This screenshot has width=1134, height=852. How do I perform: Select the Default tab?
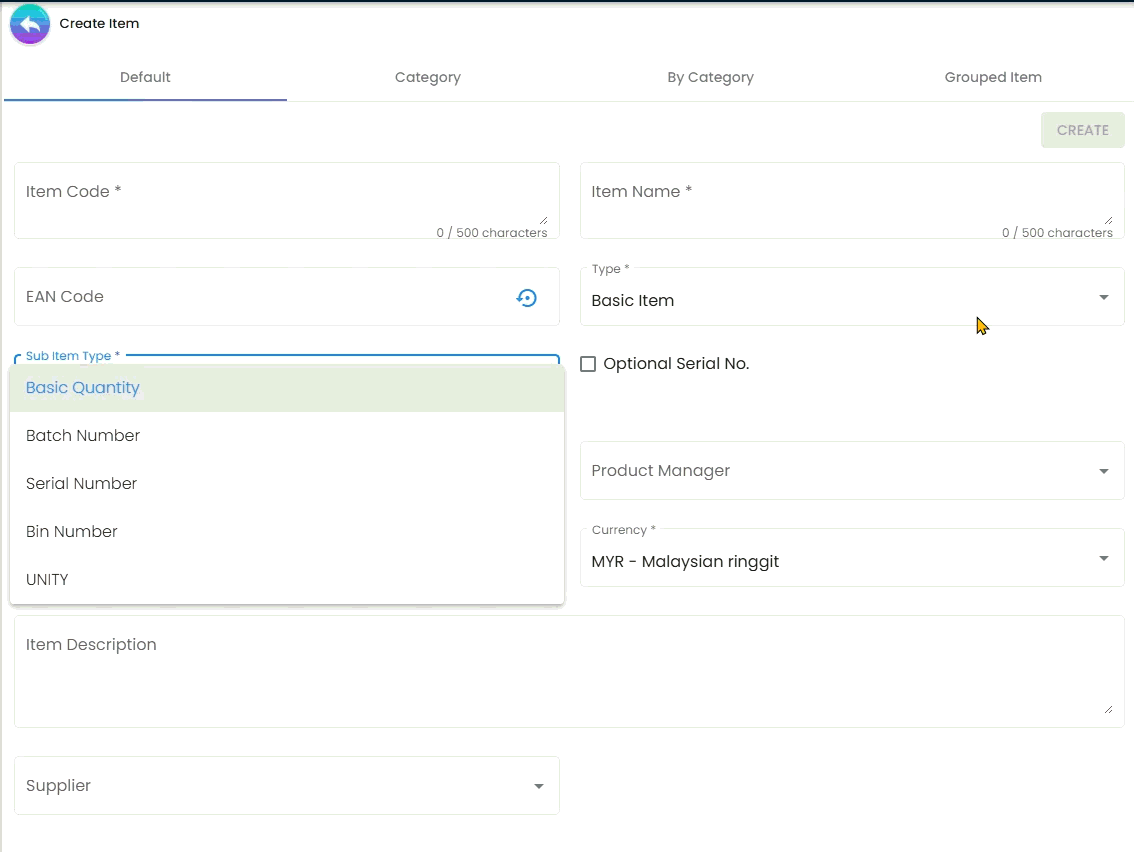click(145, 77)
